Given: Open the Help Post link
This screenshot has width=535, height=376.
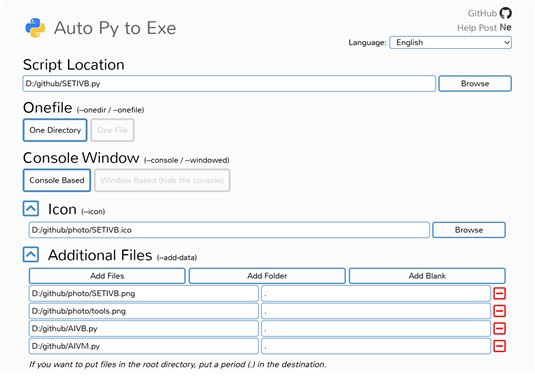Looking at the screenshot, I should [477, 28].
